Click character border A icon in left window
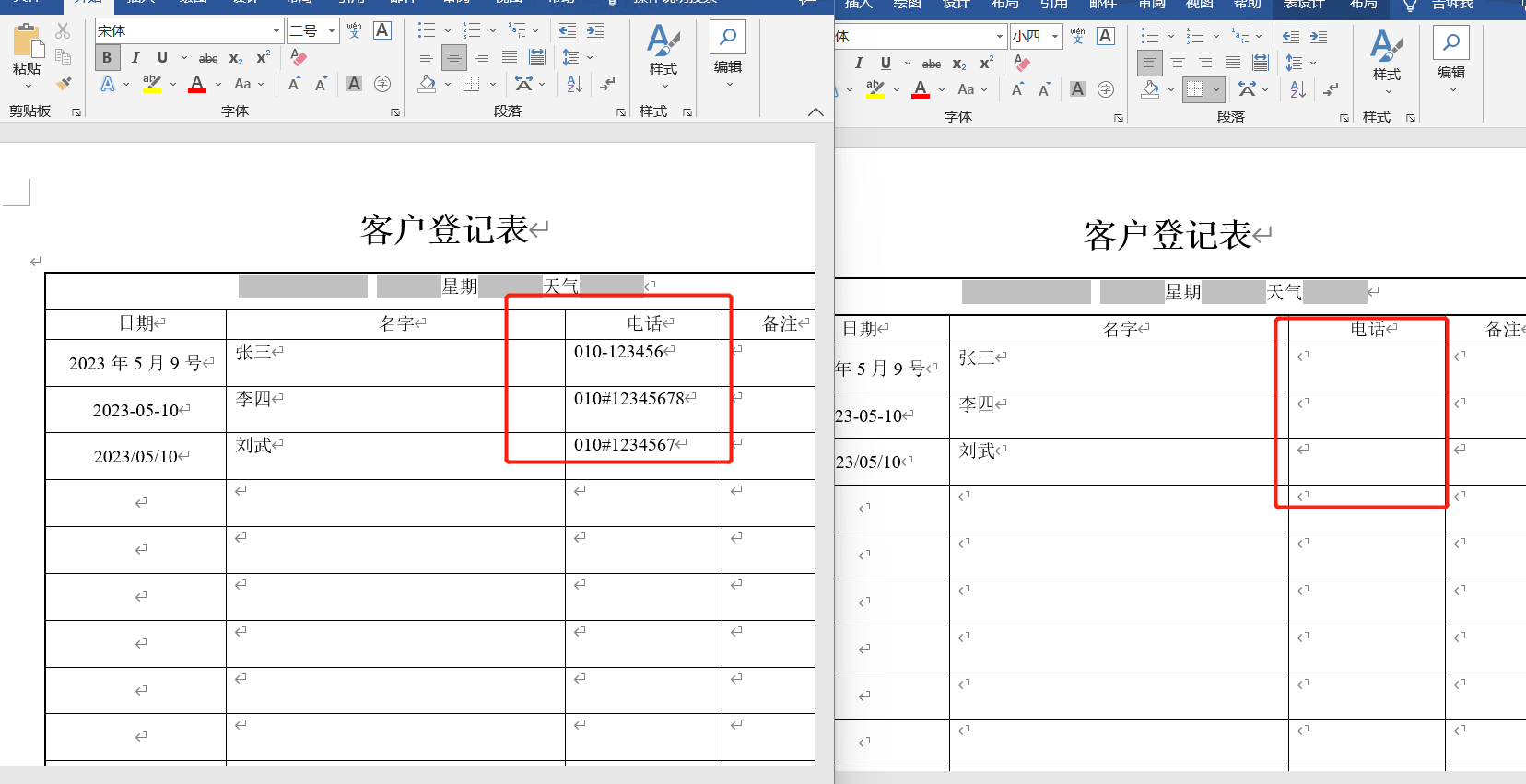Screen dimensions: 1526x784 (x=381, y=31)
